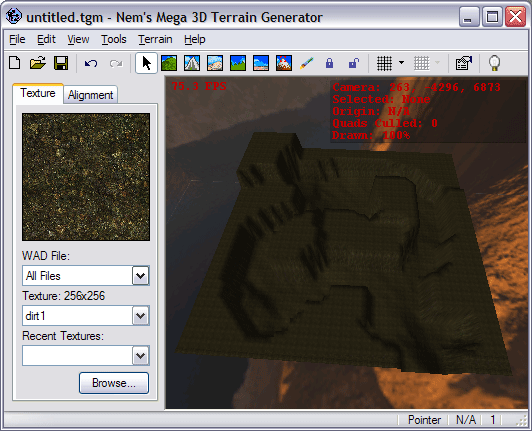Open the options properties icon
This screenshot has width=532, height=431.
(x=464, y=63)
